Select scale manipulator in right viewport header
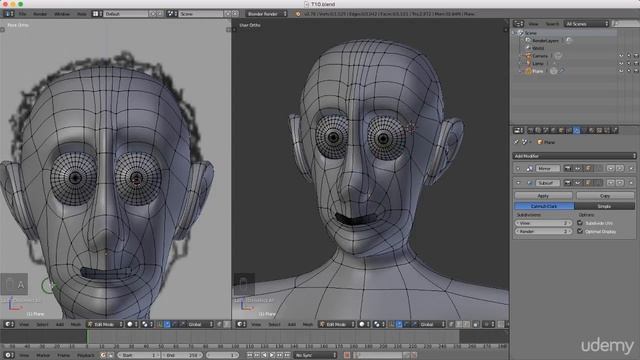Image resolution: width=640 pixels, height=360 pixels. [x=414, y=324]
